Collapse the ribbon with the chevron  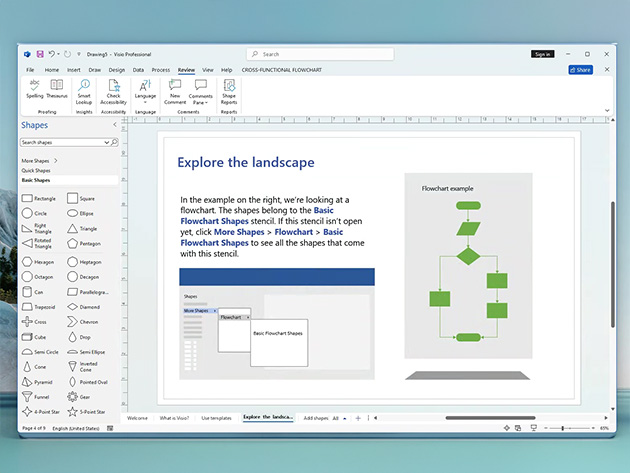tap(608, 109)
